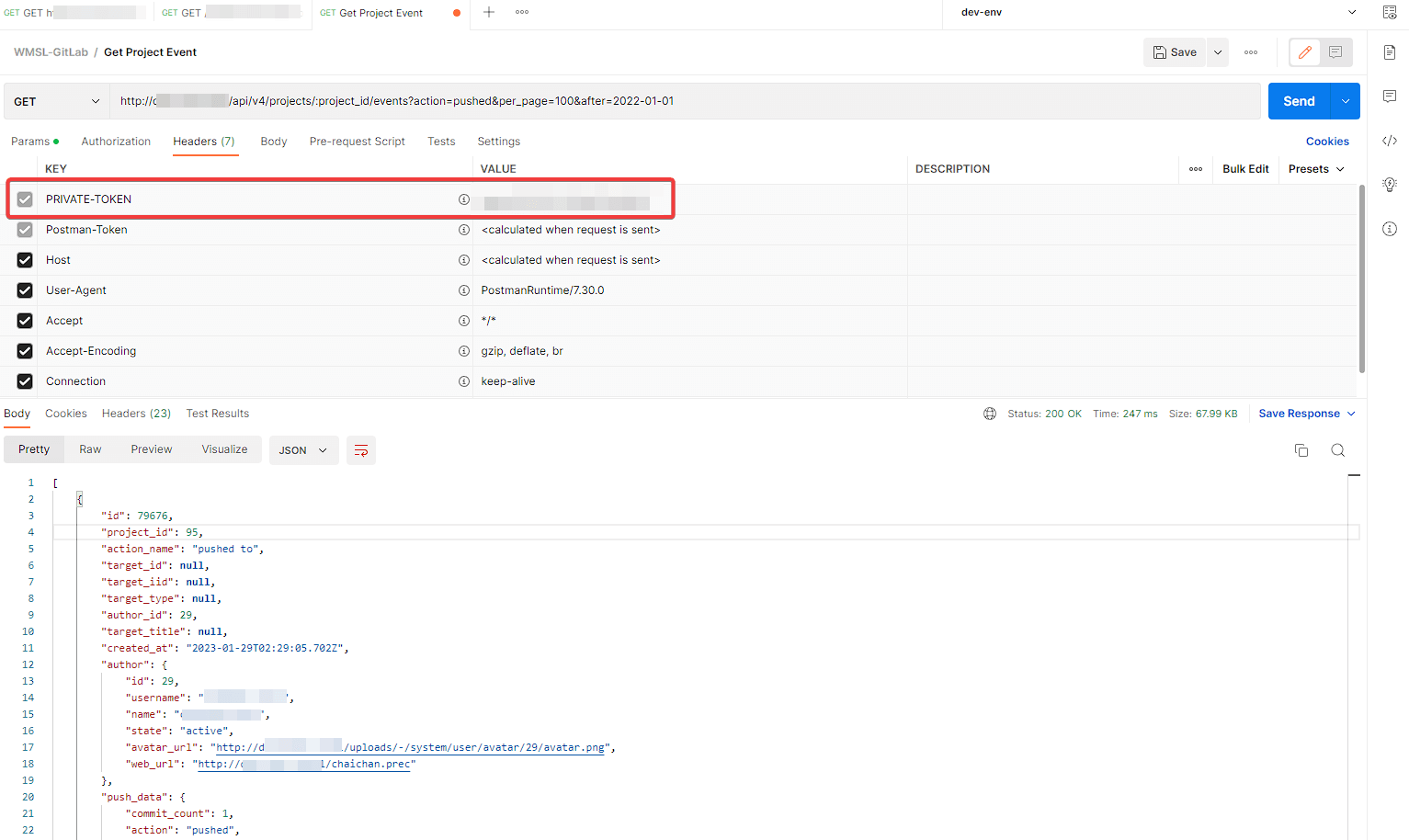Image resolution: width=1409 pixels, height=840 pixels.
Task: Open the Save Response dropdown
Action: click(1306, 413)
